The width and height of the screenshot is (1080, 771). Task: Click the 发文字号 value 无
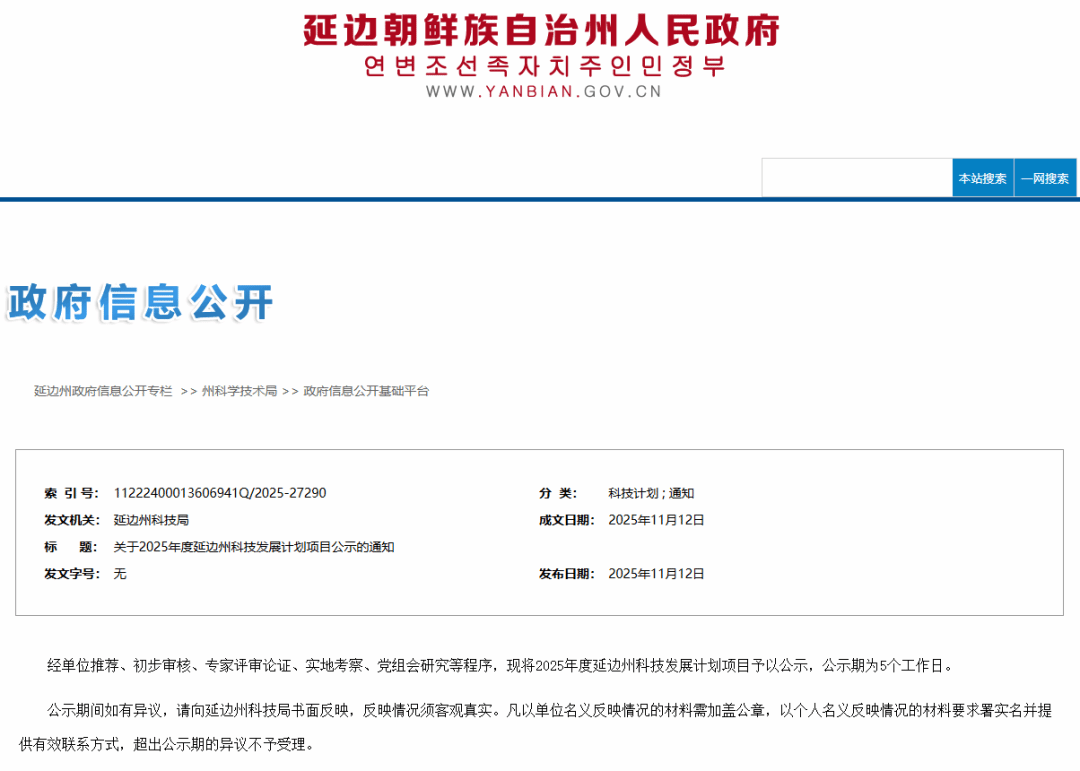pos(120,574)
